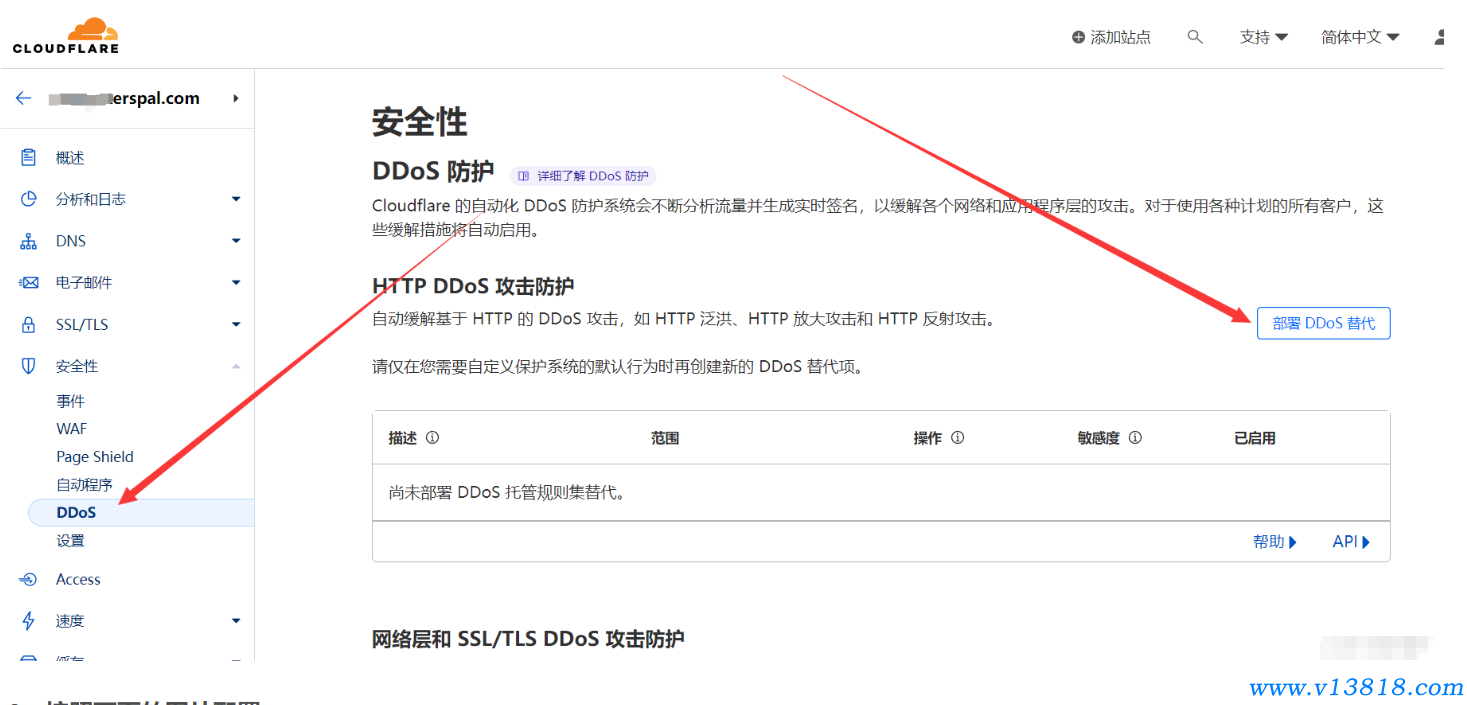Open the 概述 overview clipboard icon
The image size is (1467, 705).
click(29, 158)
